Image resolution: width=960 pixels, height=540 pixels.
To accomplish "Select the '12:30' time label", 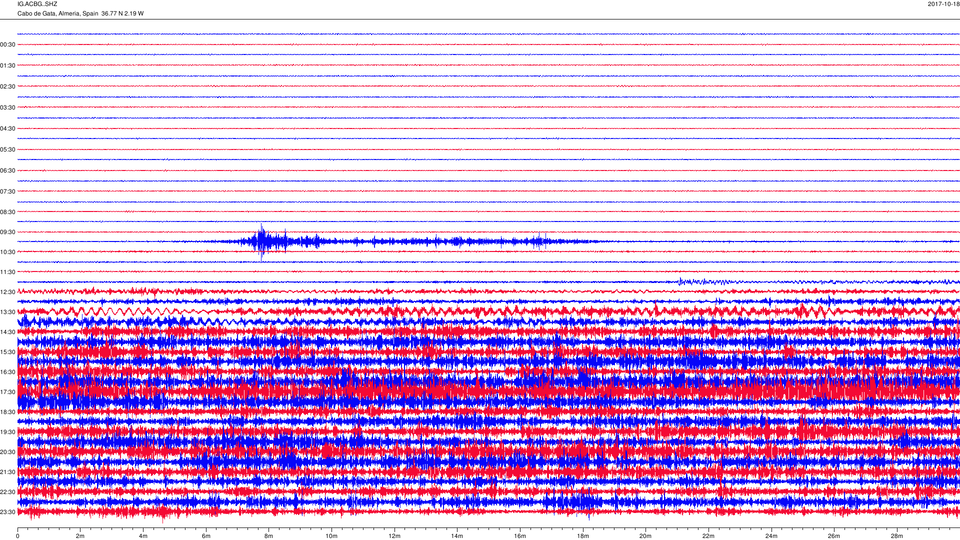I will (x=8, y=292).
